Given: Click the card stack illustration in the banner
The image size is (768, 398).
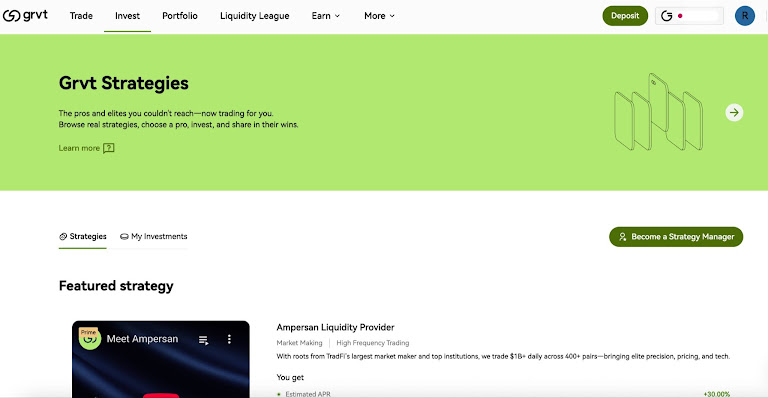Looking at the screenshot, I should pos(658,112).
